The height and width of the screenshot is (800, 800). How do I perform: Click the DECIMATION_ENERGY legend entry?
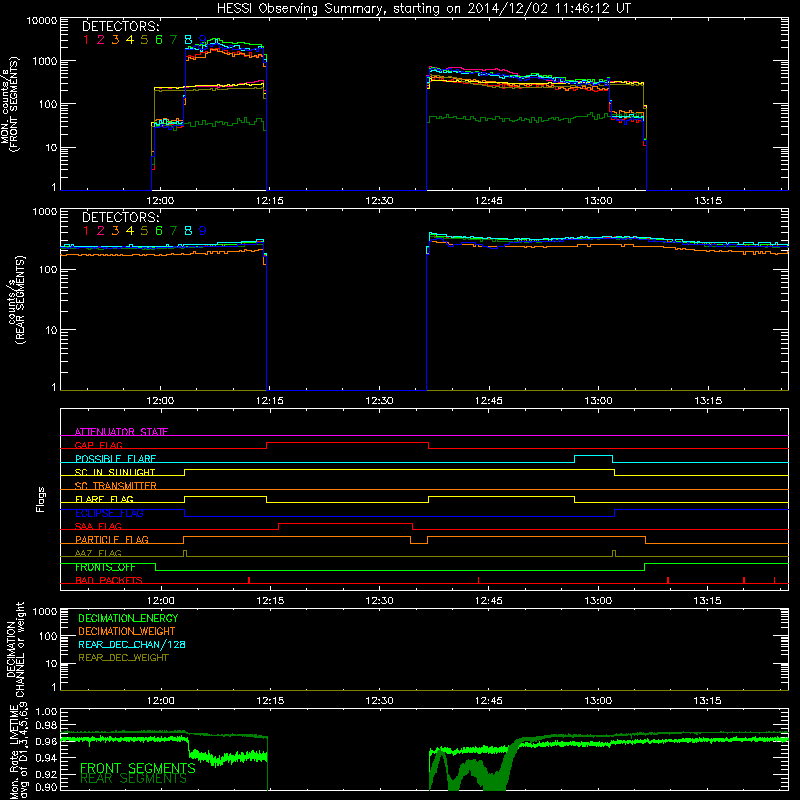tap(128, 618)
